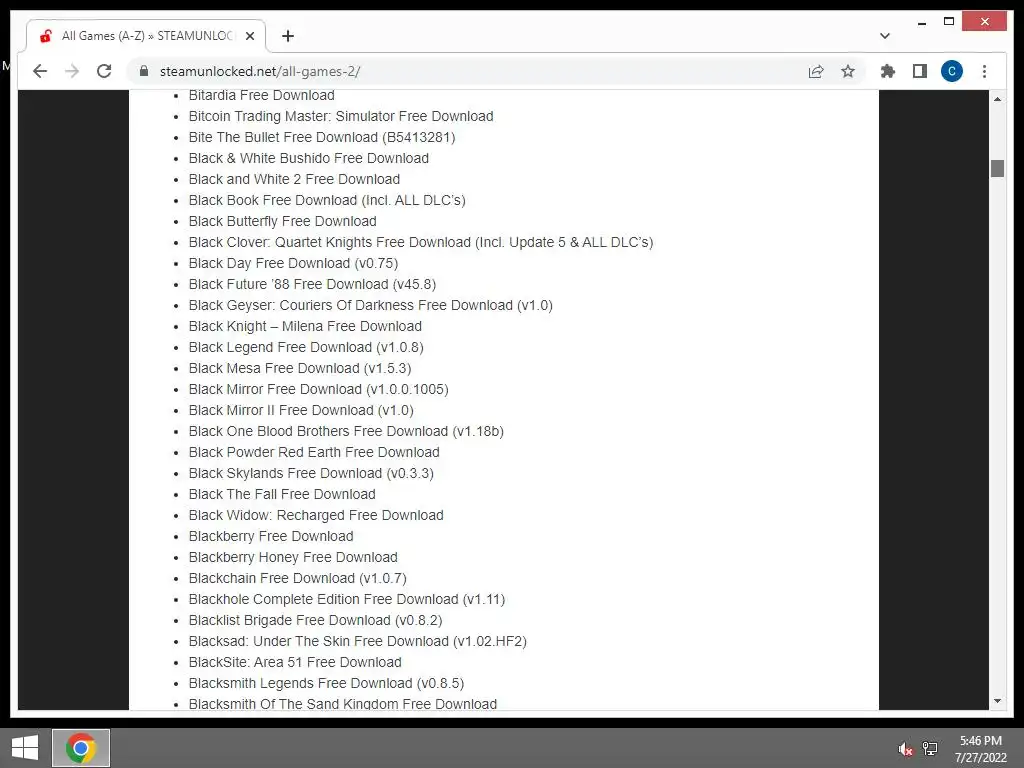1024x768 pixels.
Task: Open the browser side panel
Action: pyautogui.click(x=920, y=71)
